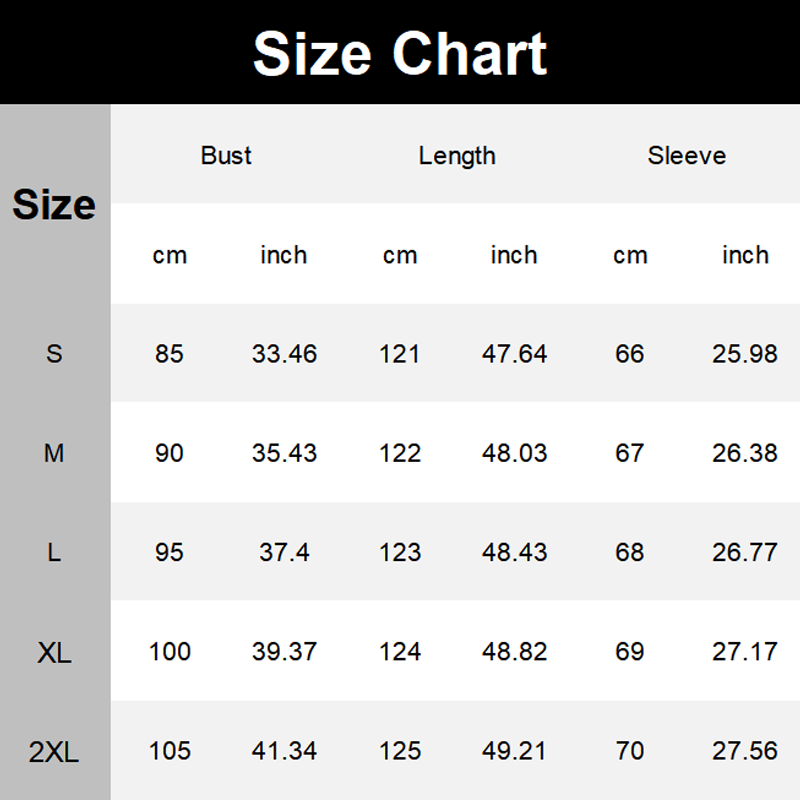The width and height of the screenshot is (800, 800).
Task: Select the L size row label
Action: (54, 552)
